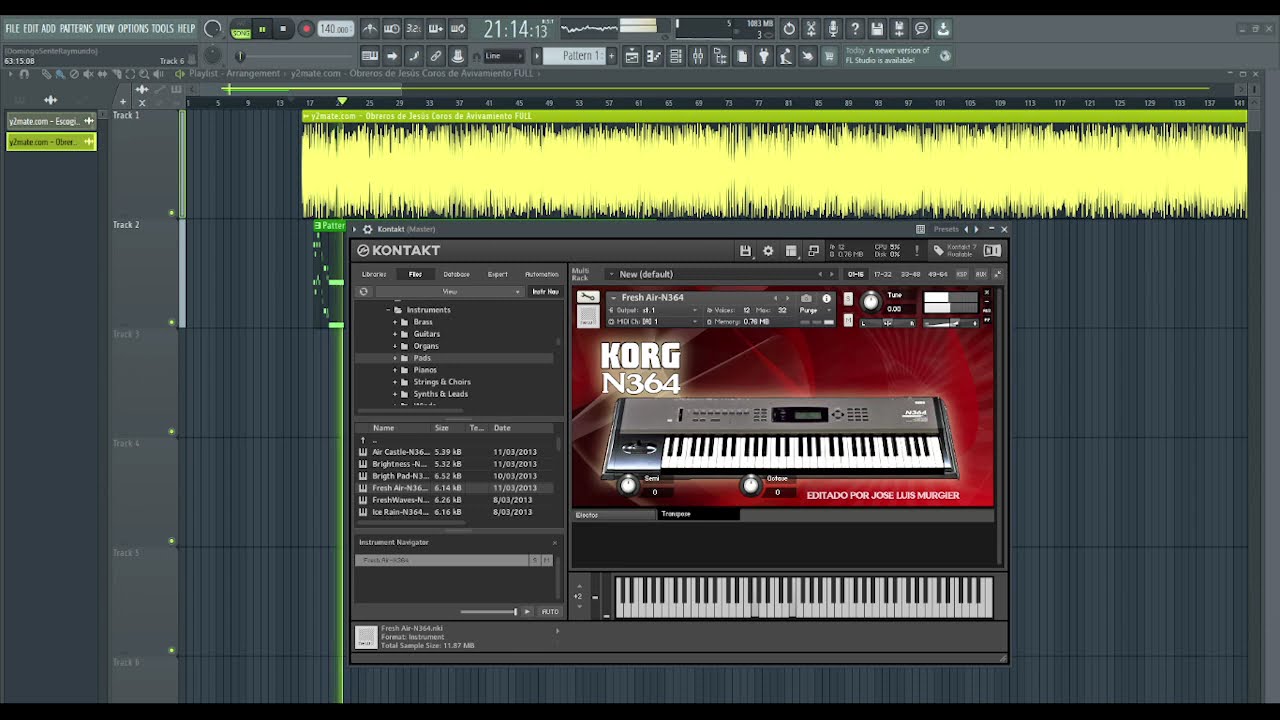Open the View dropdown in Kontakt browser

[449, 291]
